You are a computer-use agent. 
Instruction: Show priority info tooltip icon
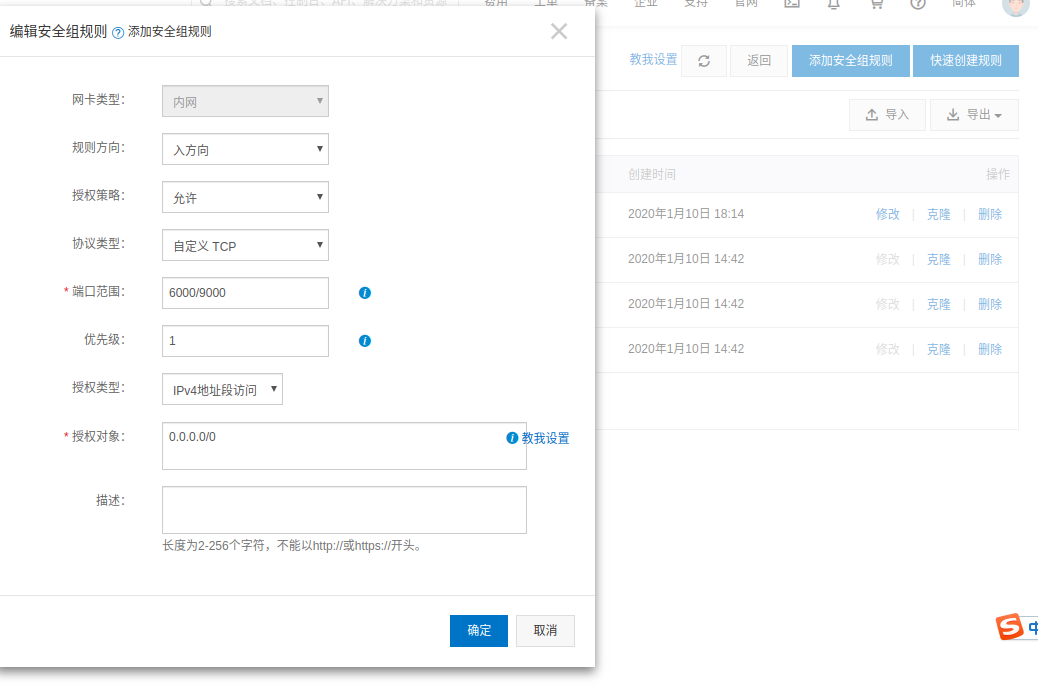click(x=365, y=341)
